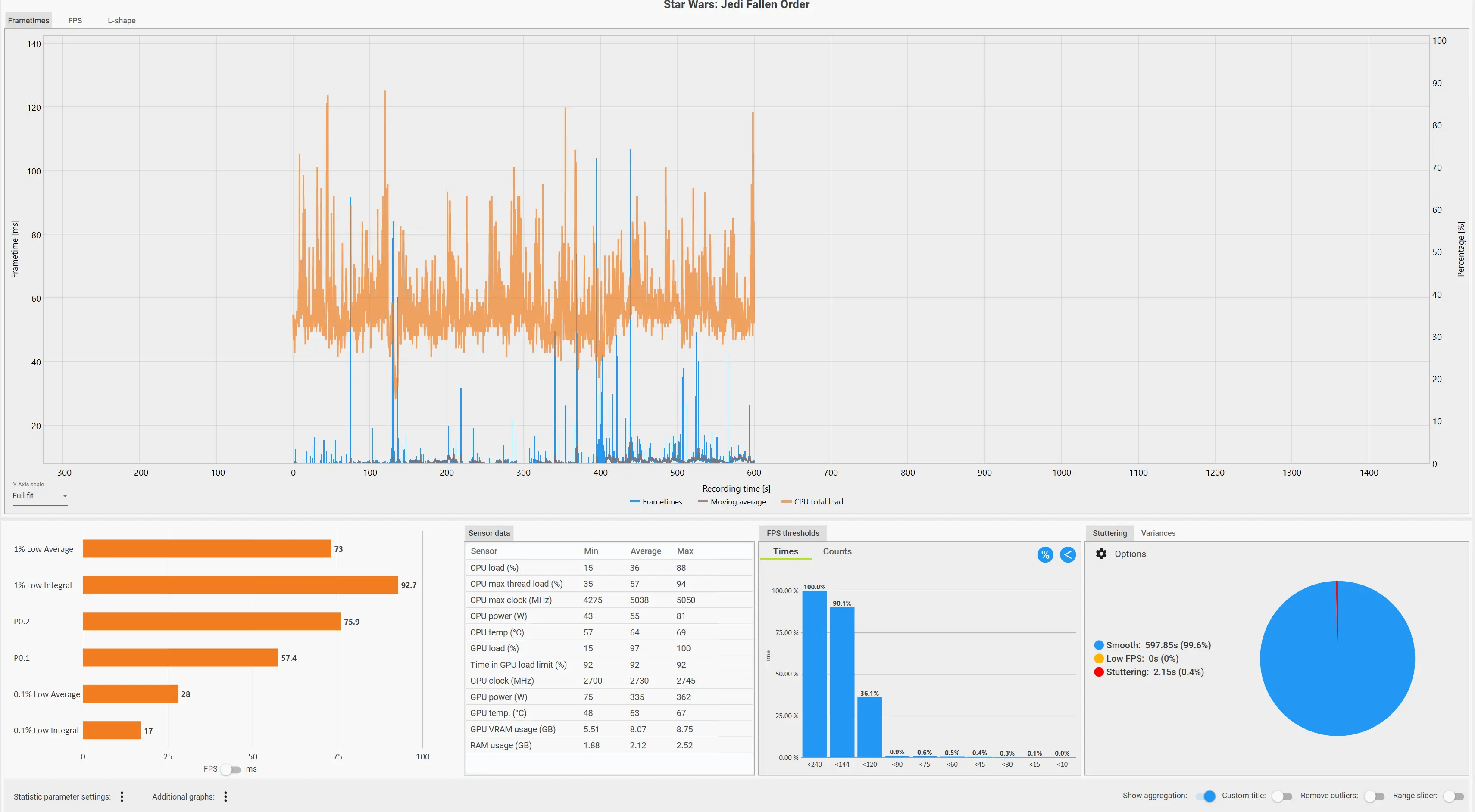Click the 0.1% Low Average bar
1475x812 pixels.
(131, 694)
